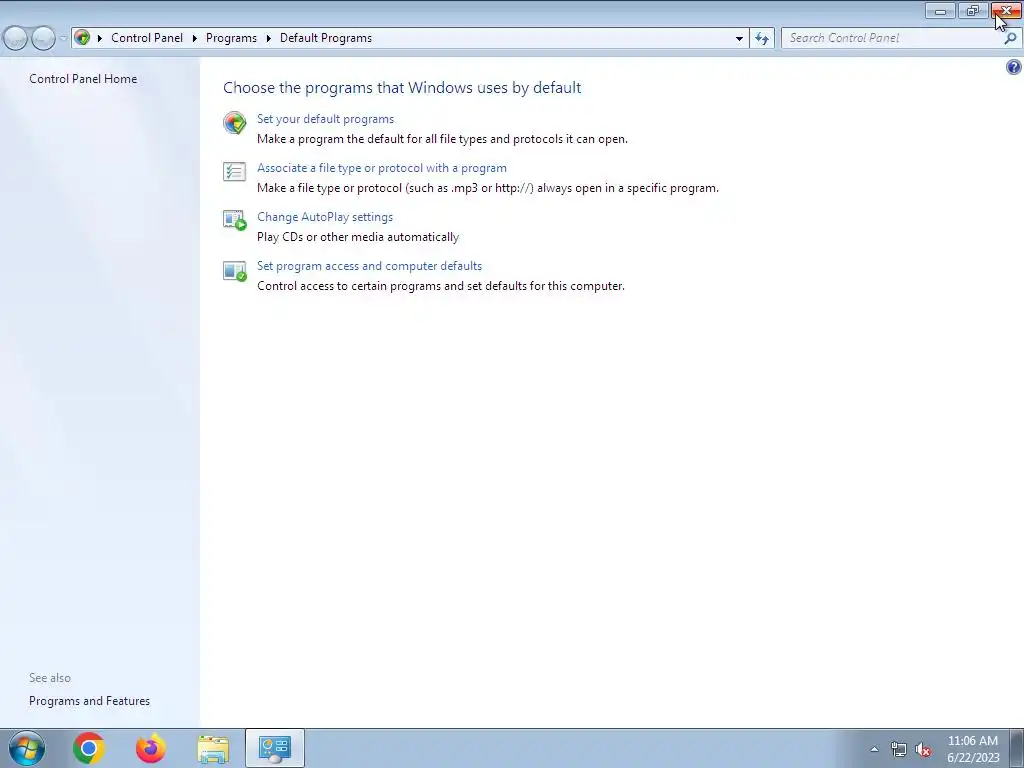
Task: Go back with the Back arrow button
Action: (x=16, y=38)
